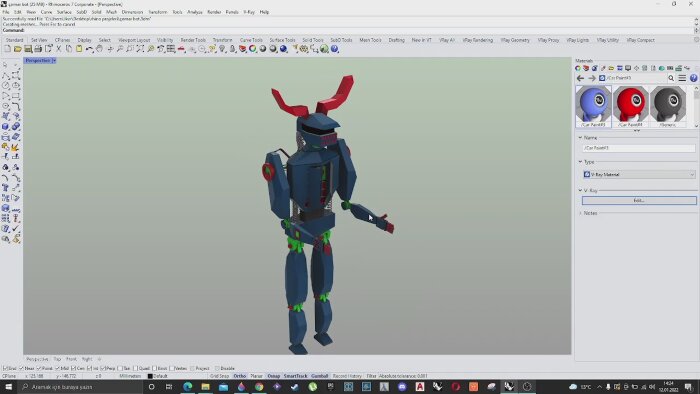Add a viewport tab with plus button

tap(100, 359)
